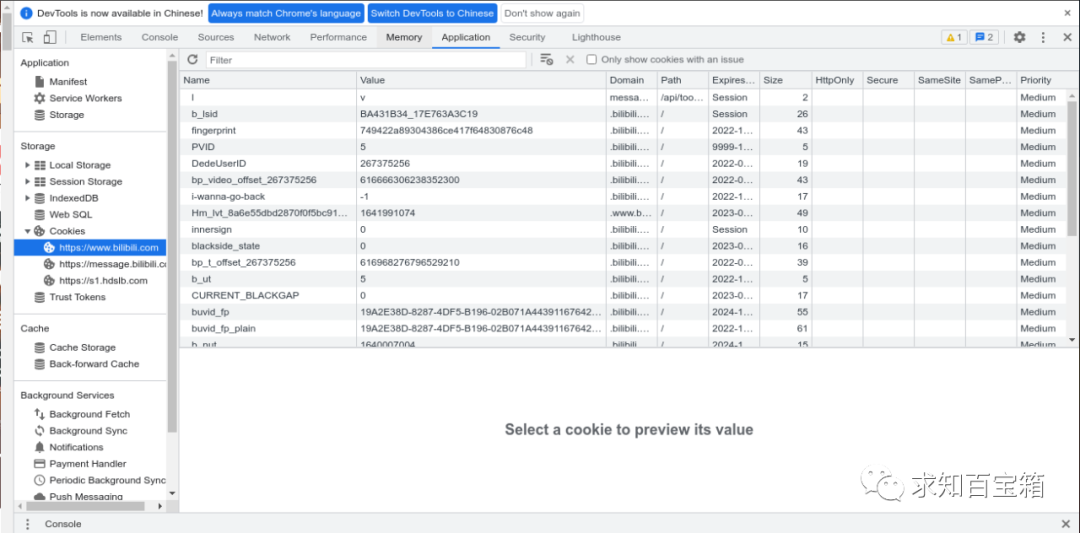Refresh the cookies table
This screenshot has width=1080, height=533.
[193, 59]
